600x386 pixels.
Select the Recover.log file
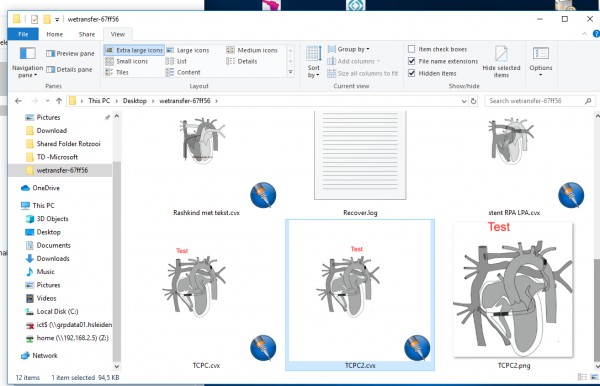pos(360,164)
